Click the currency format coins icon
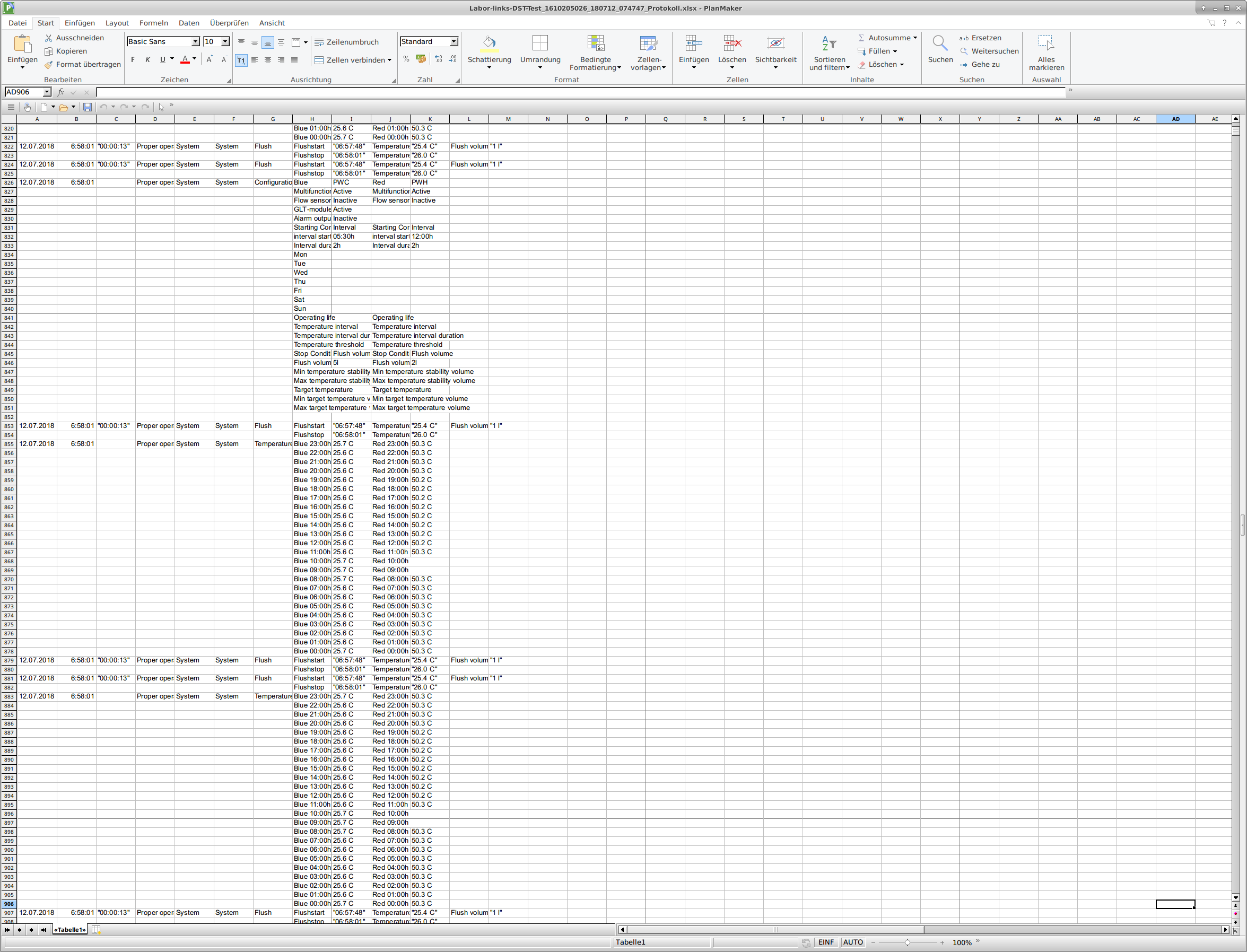 (421, 59)
